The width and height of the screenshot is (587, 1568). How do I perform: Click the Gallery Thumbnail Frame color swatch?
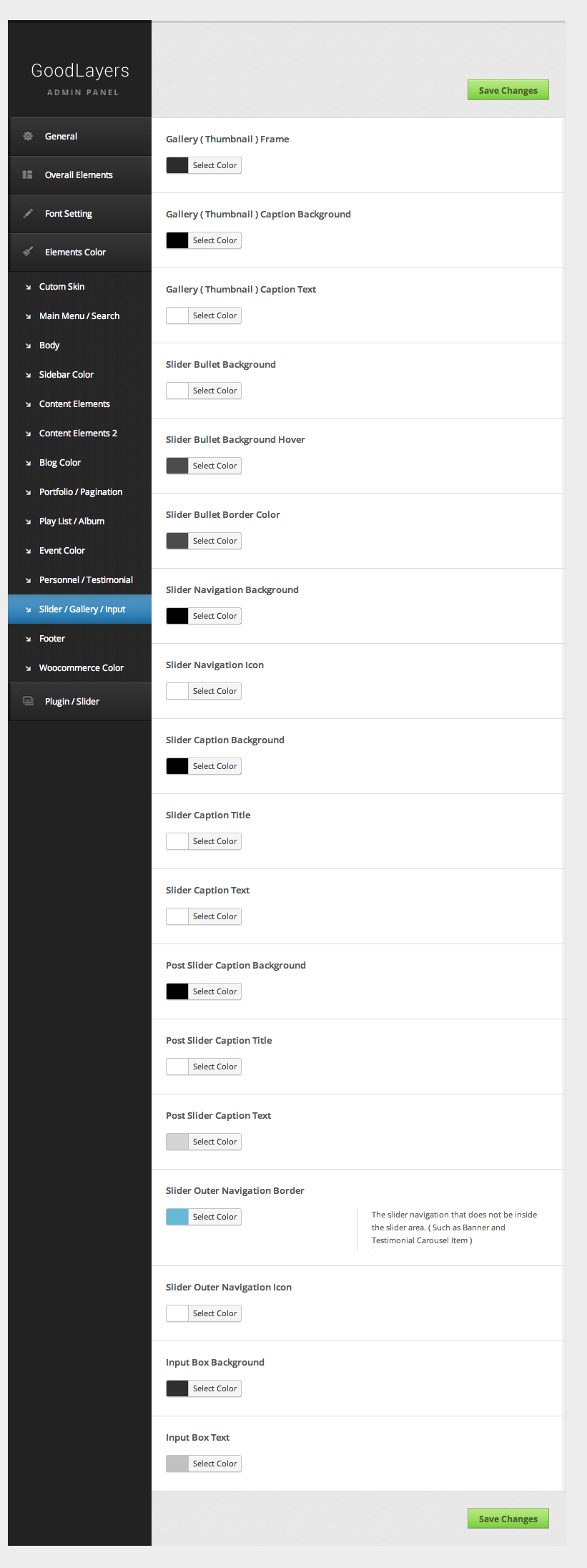(x=177, y=165)
